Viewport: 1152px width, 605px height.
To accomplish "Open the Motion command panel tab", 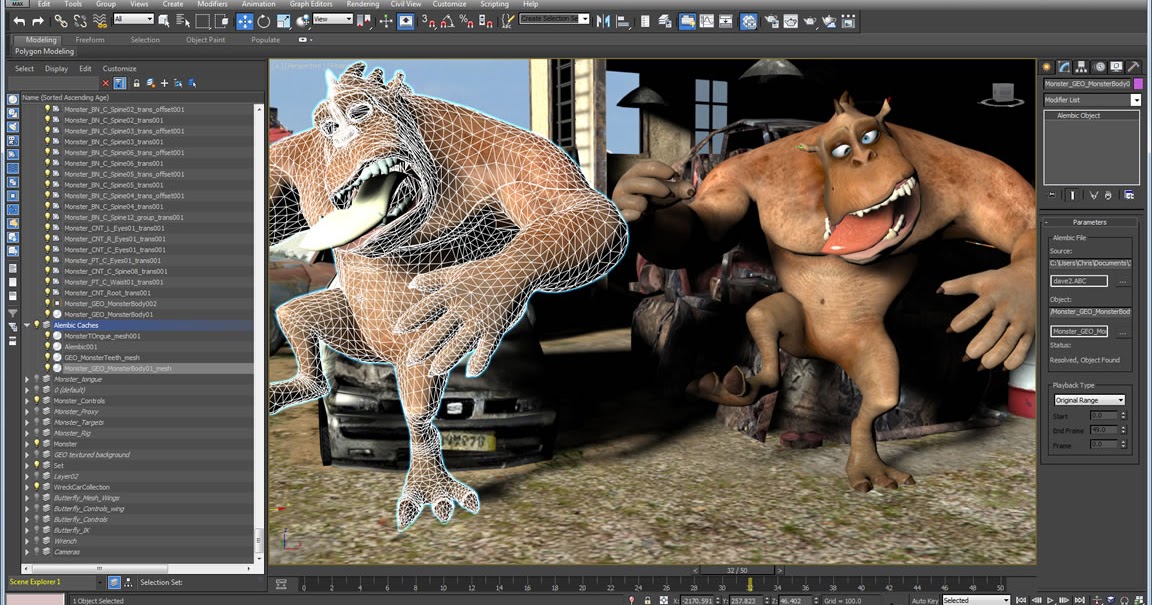I will pos(1099,66).
